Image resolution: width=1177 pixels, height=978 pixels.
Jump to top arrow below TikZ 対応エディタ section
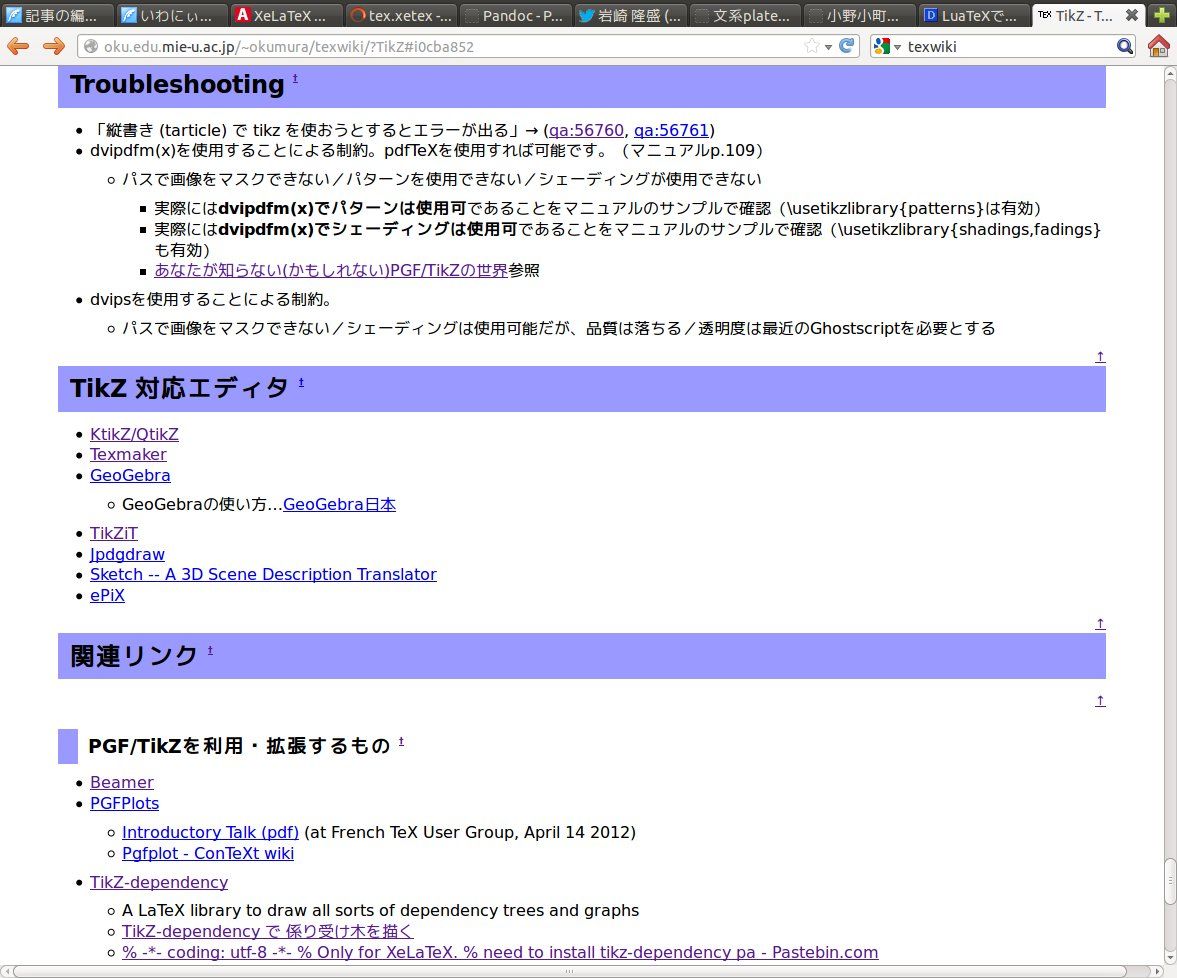point(1100,624)
